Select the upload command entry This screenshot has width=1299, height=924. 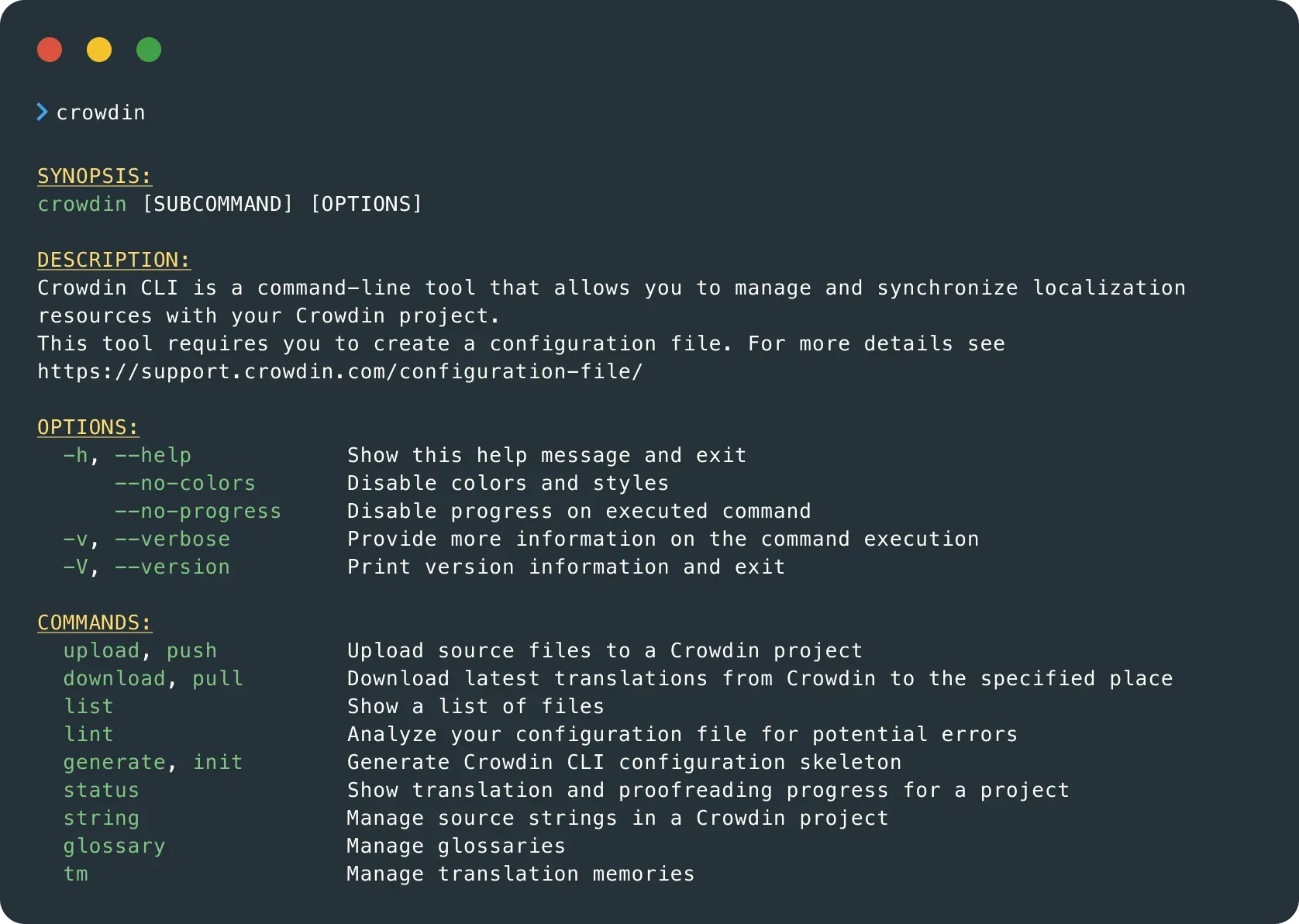coord(101,650)
